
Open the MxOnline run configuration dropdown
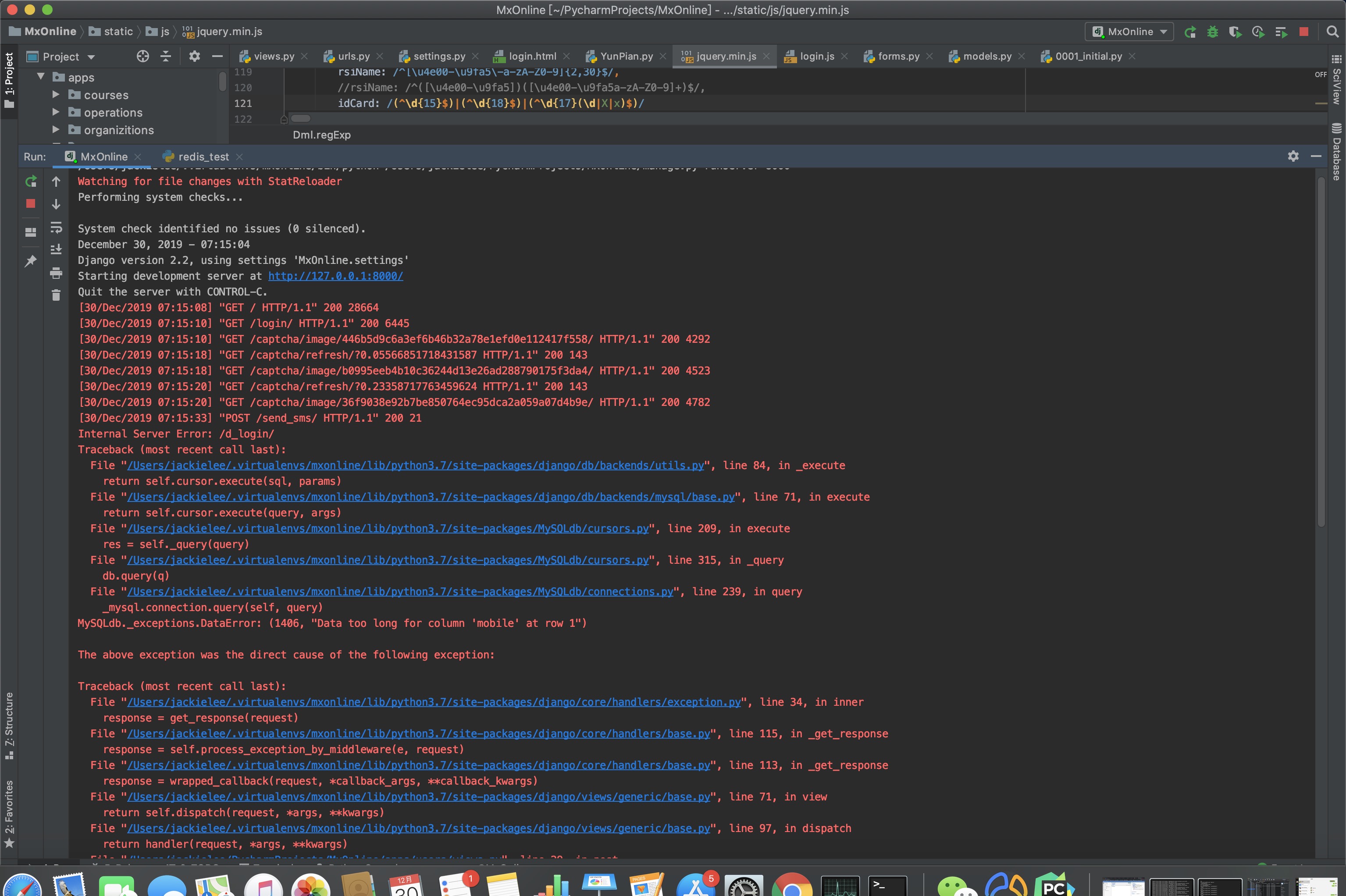(1129, 32)
